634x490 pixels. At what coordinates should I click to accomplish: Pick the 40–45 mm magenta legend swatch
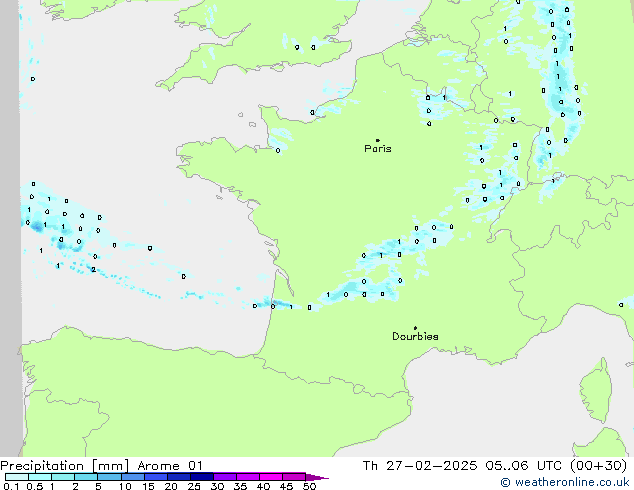[x=271, y=477]
